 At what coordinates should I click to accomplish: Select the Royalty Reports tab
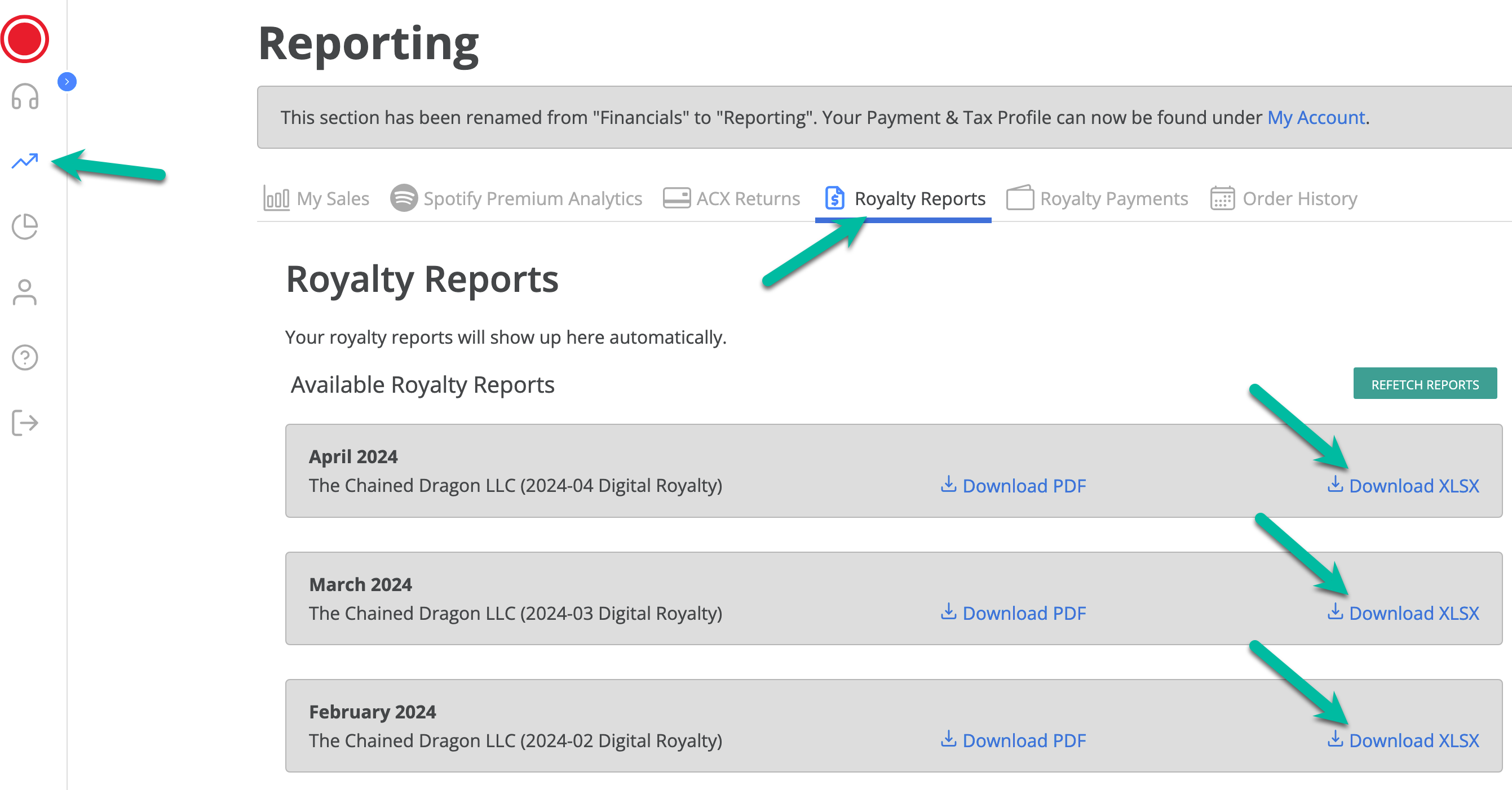point(904,199)
